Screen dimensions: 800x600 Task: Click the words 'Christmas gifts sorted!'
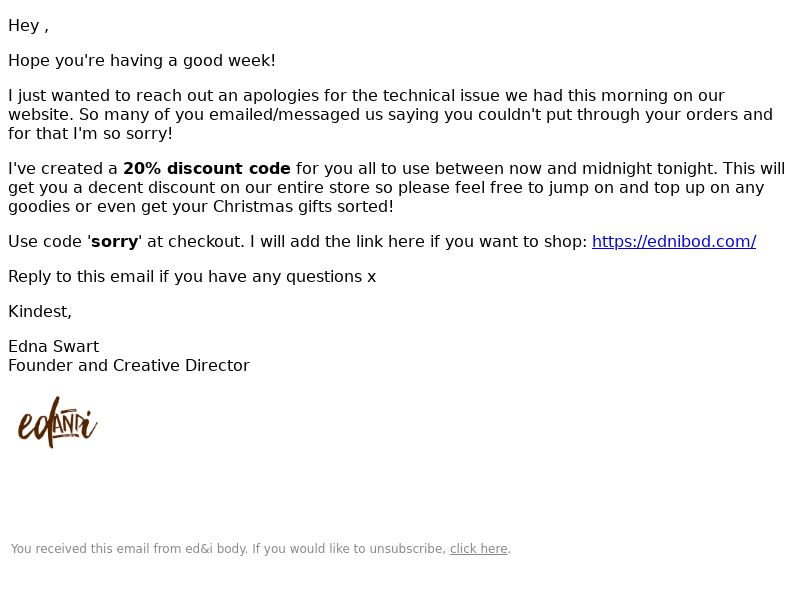coord(303,206)
